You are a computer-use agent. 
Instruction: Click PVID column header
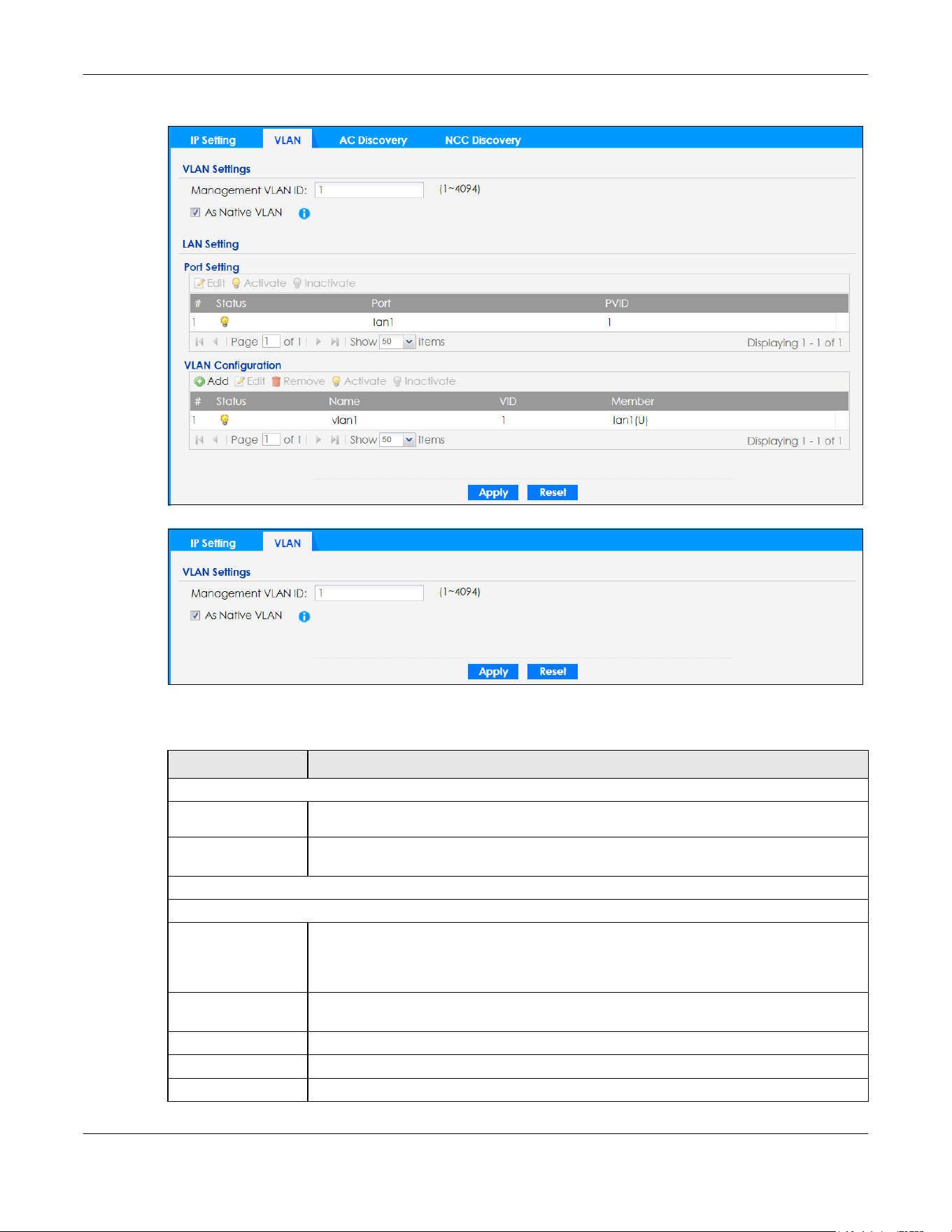[616, 303]
